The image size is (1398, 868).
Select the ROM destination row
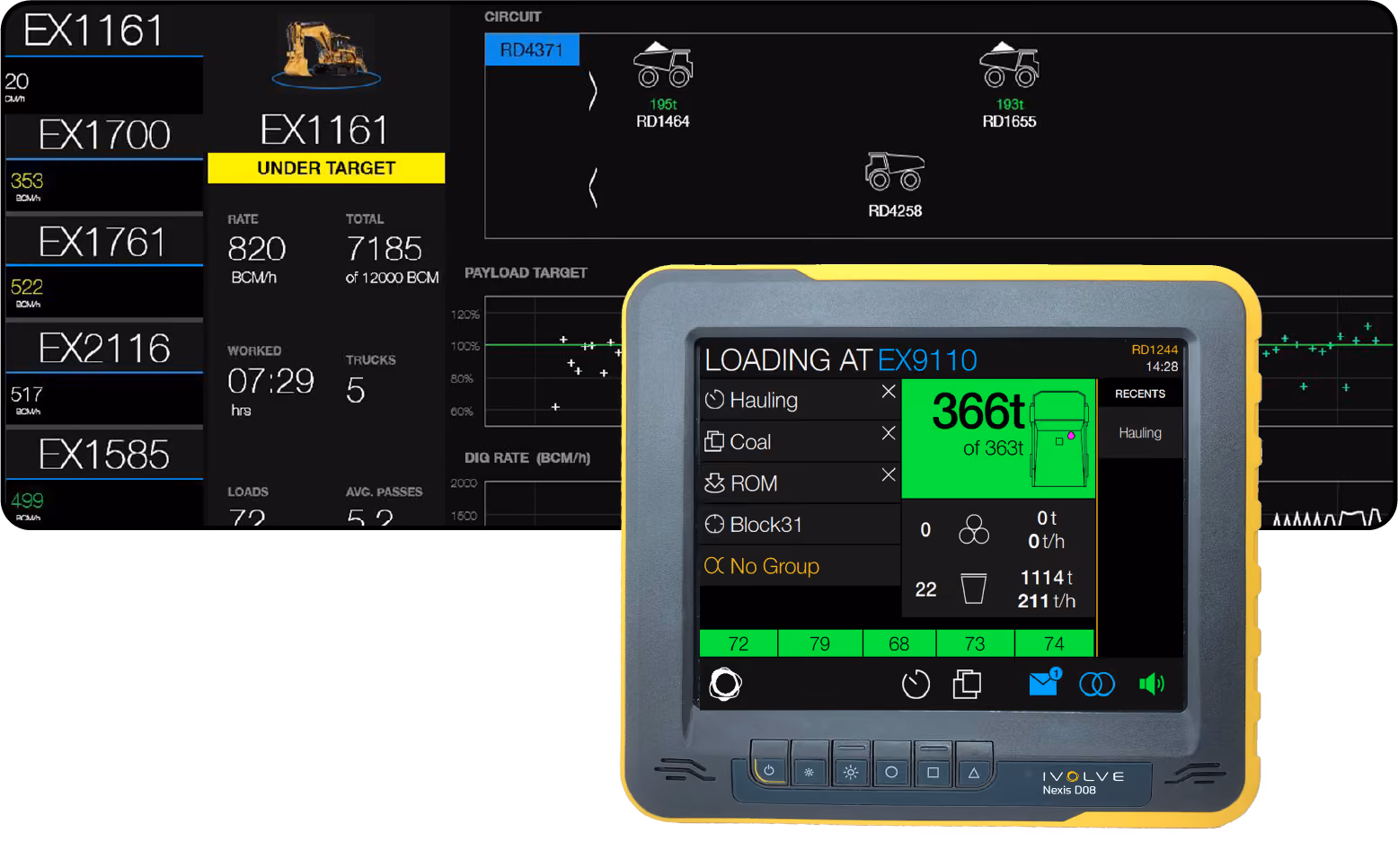(800, 483)
